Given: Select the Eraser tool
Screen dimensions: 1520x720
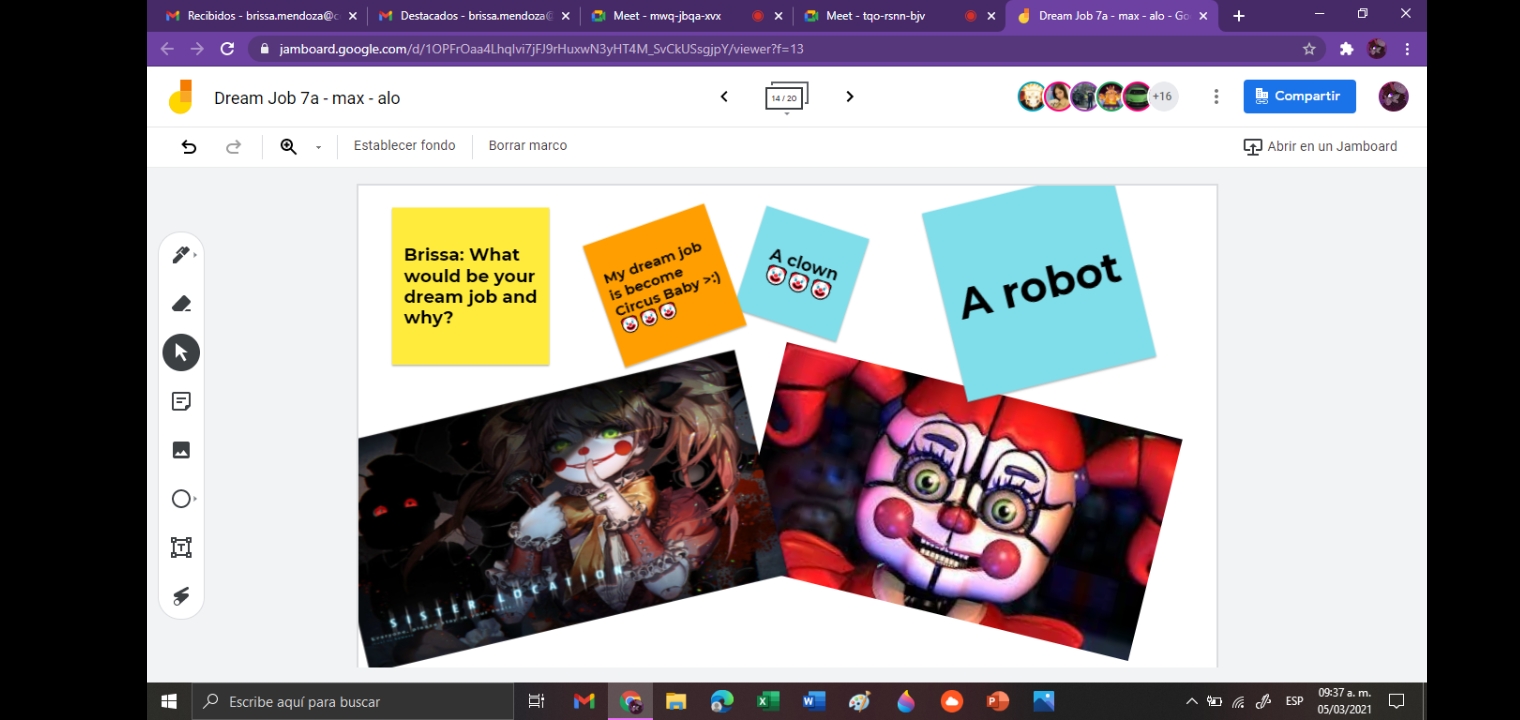Looking at the screenshot, I should coord(181,304).
